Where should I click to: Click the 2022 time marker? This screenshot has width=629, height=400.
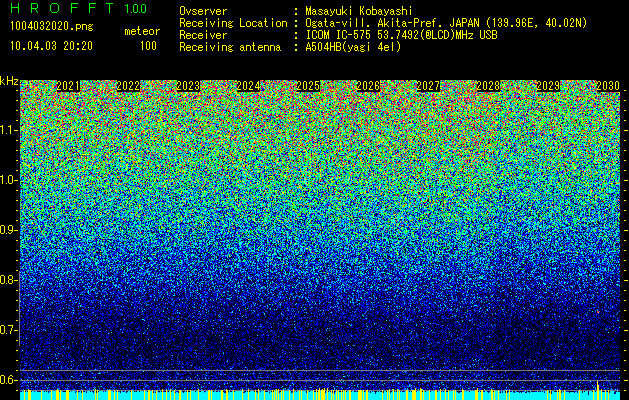tap(128, 86)
